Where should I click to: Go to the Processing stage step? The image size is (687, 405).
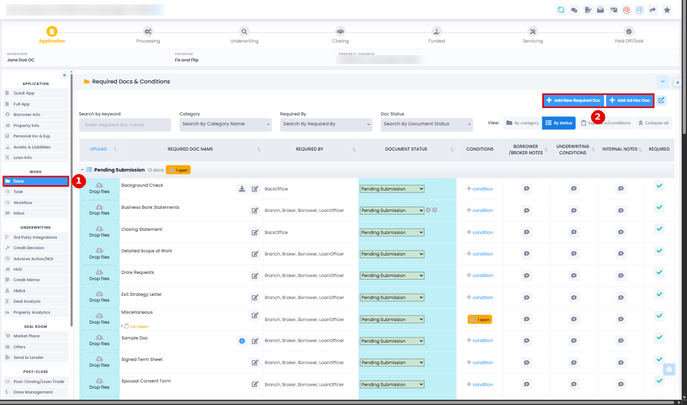[x=148, y=35]
